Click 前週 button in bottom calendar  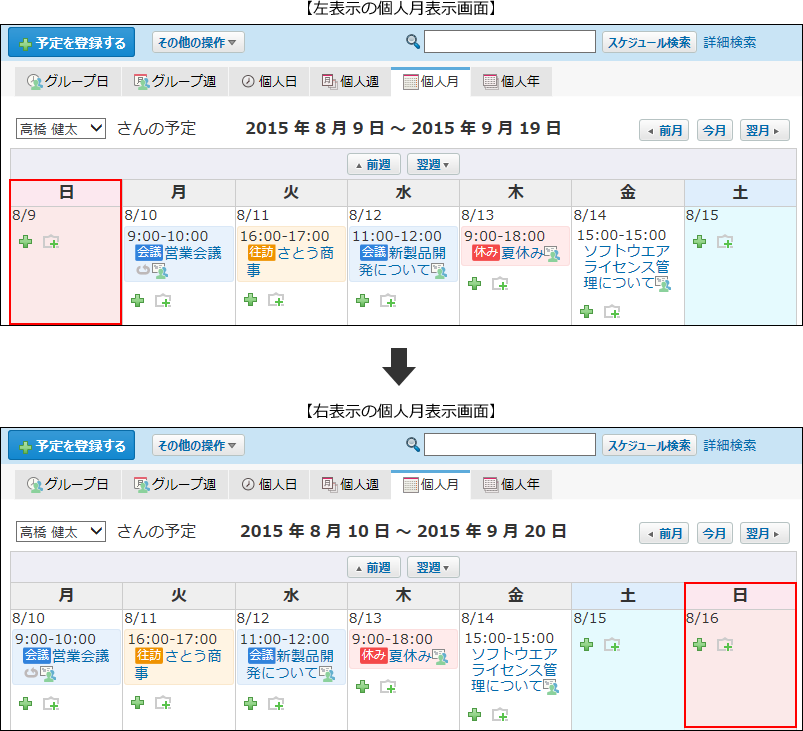374,568
